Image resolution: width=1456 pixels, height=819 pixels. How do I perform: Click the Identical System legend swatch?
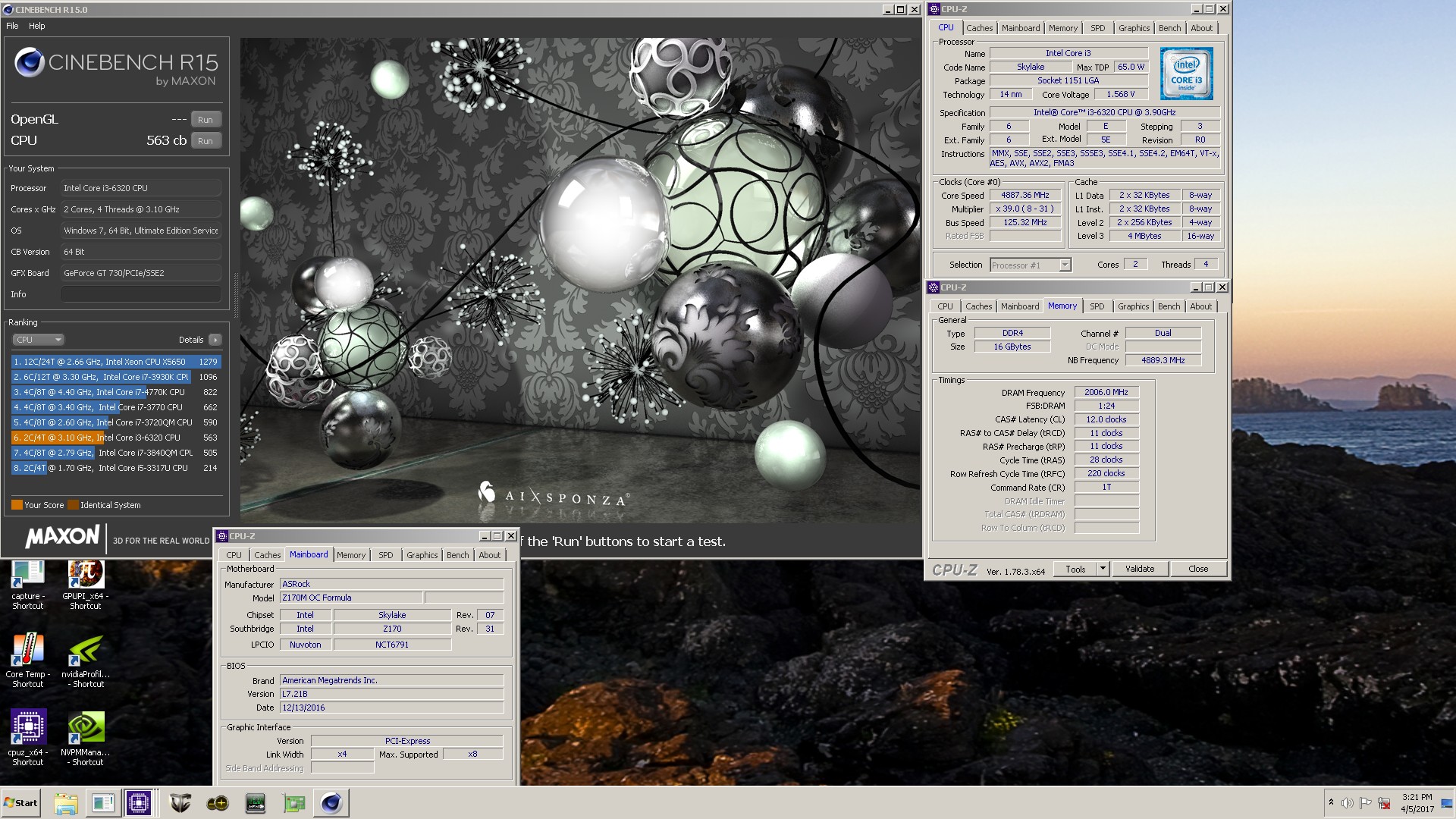click(x=73, y=505)
